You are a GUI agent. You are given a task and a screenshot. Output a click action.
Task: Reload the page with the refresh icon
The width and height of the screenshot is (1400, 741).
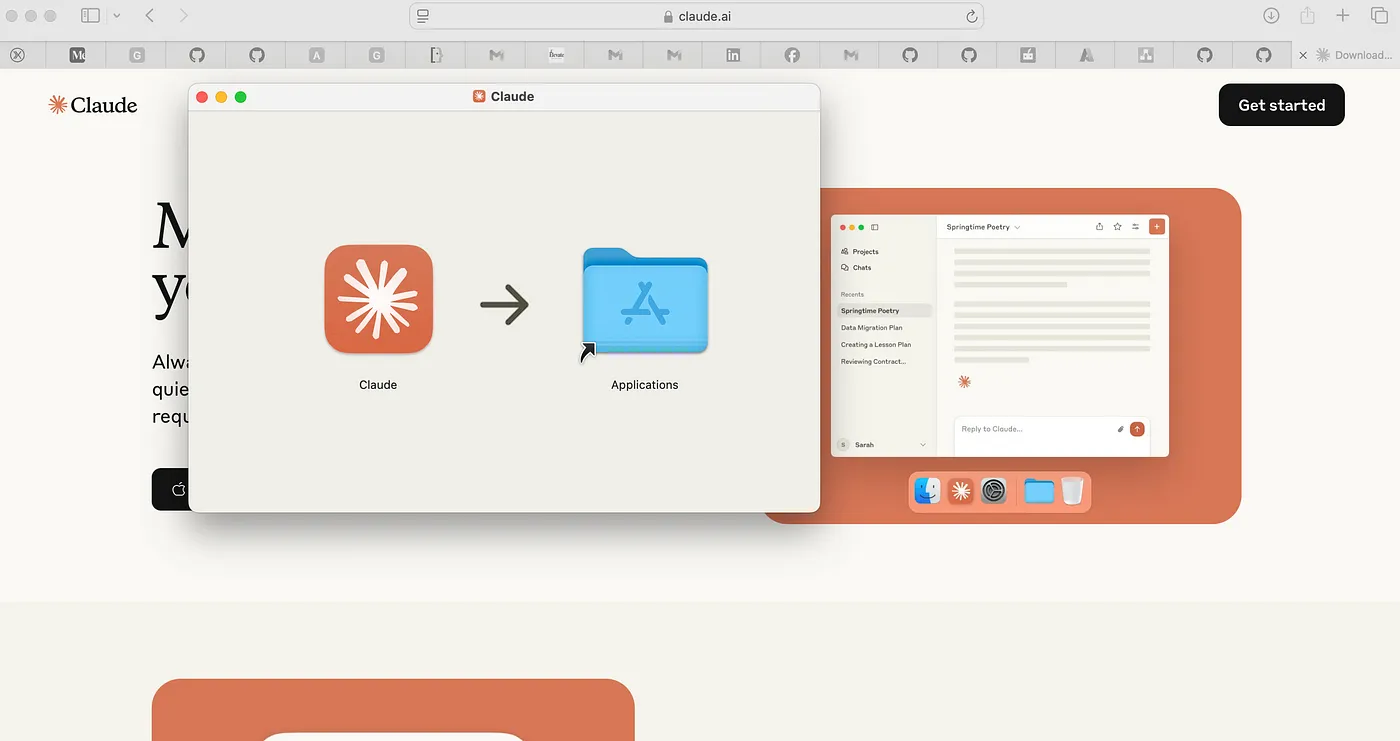pos(971,16)
